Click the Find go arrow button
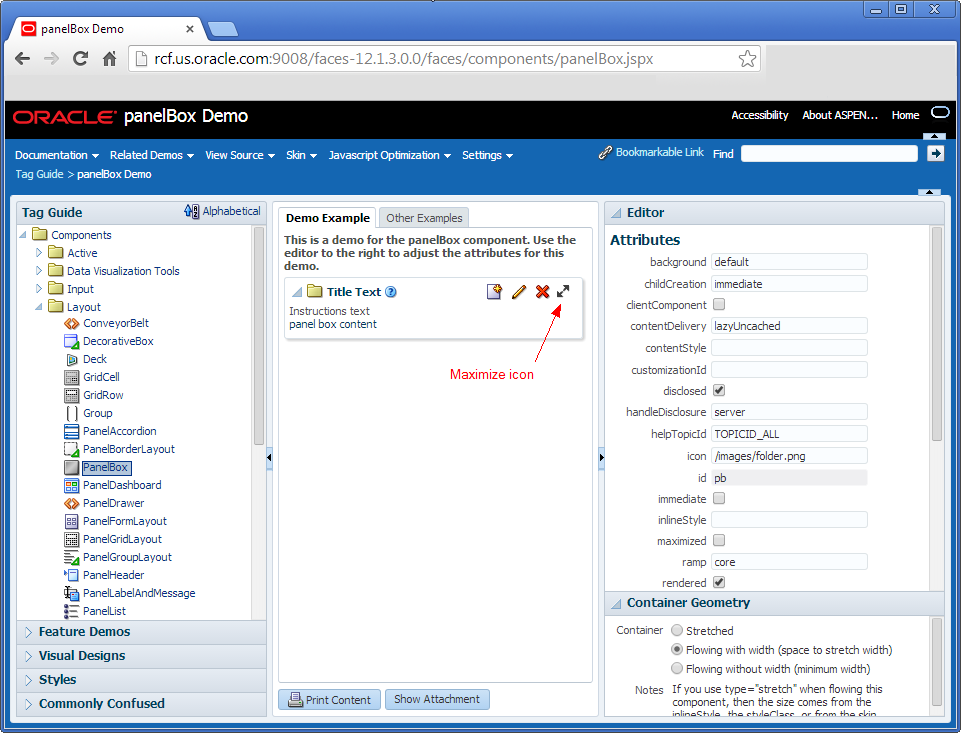The height and width of the screenshot is (733, 961). click(935, 153)
